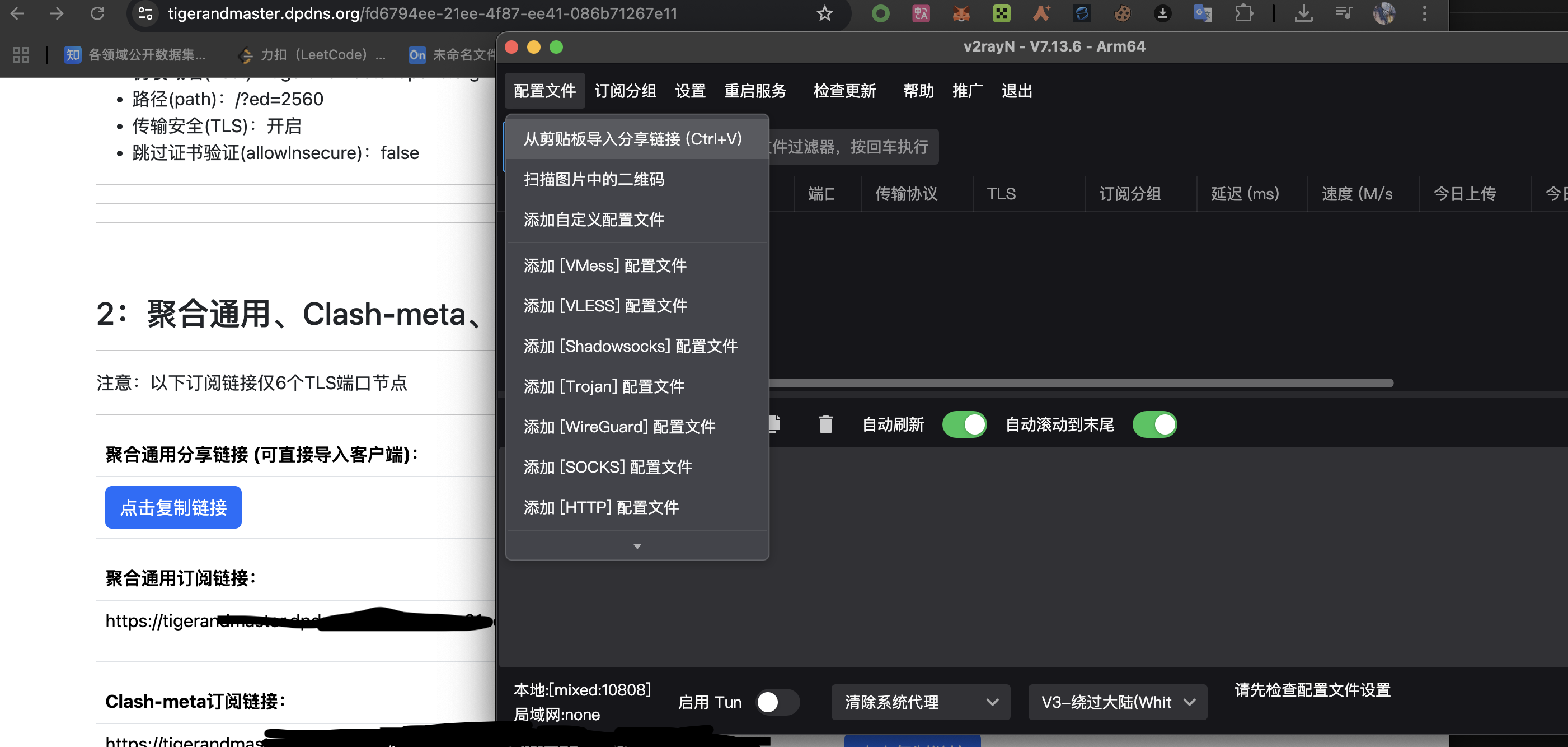Click the browser address bar URL
Viewport: 1568px width, 747px height.
[x=422, y=13]
